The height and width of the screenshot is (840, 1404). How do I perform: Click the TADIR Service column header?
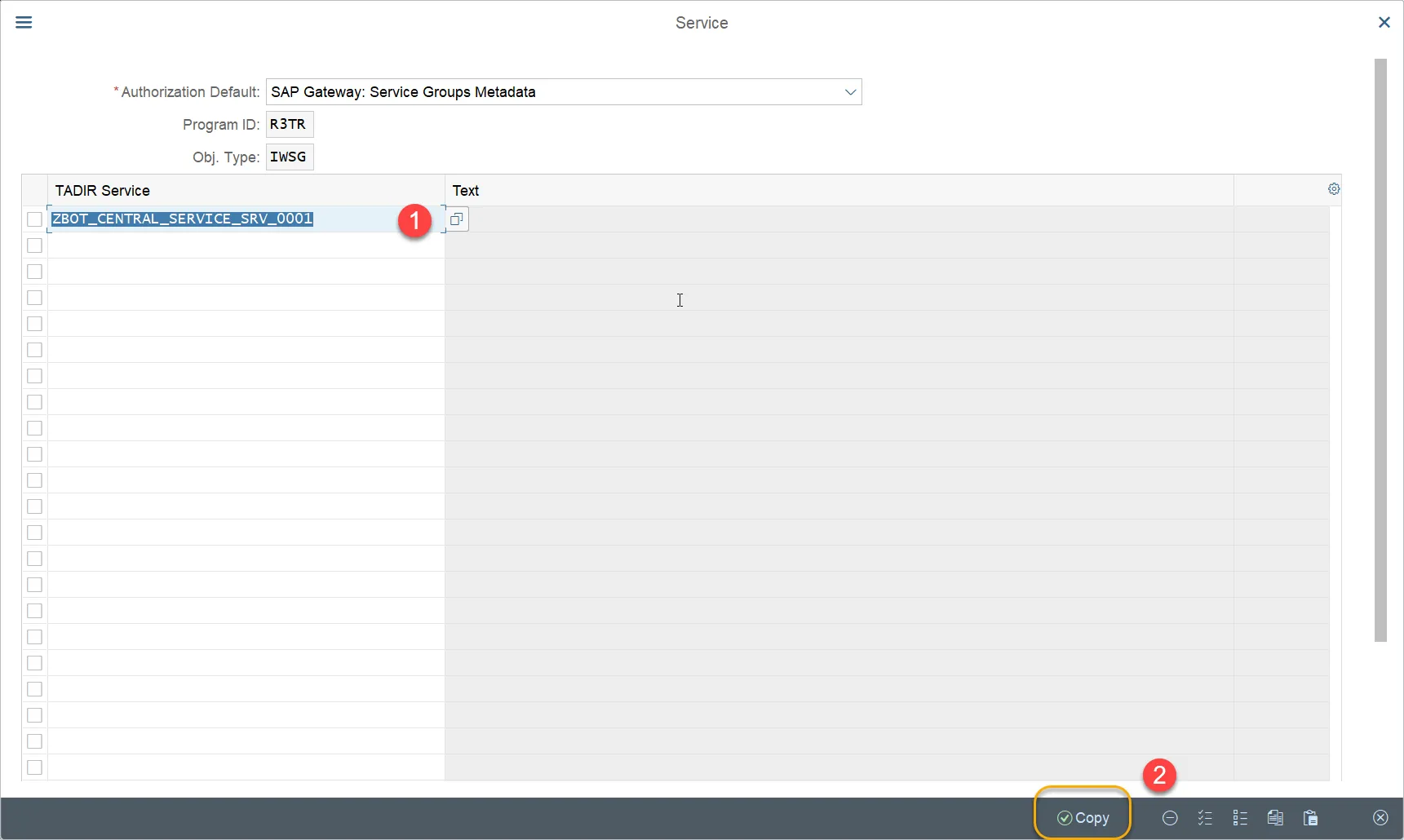pos(246,191)
